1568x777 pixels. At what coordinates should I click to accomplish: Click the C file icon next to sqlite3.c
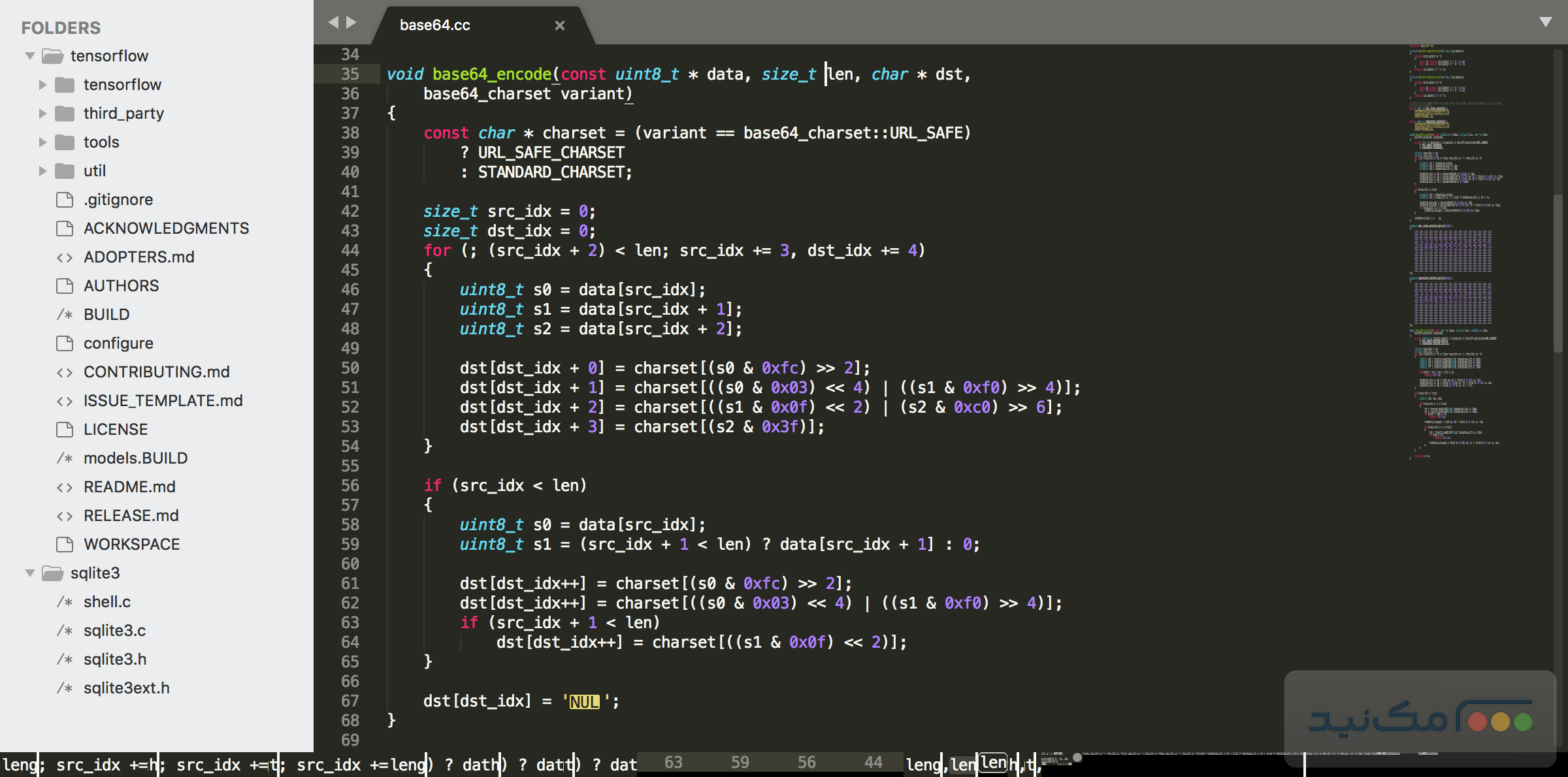click(65, 630)
